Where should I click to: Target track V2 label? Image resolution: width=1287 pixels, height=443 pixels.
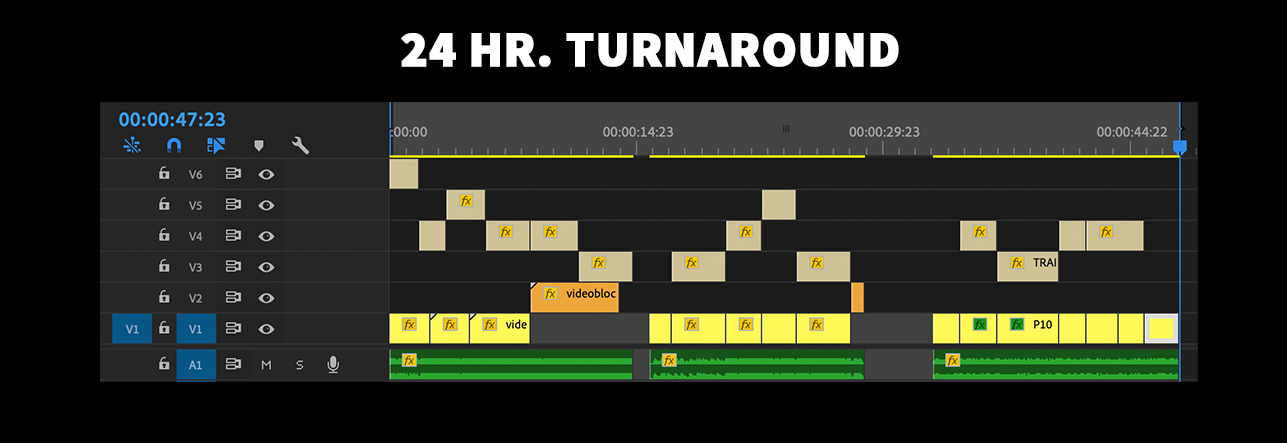click(x=196, y=297)
